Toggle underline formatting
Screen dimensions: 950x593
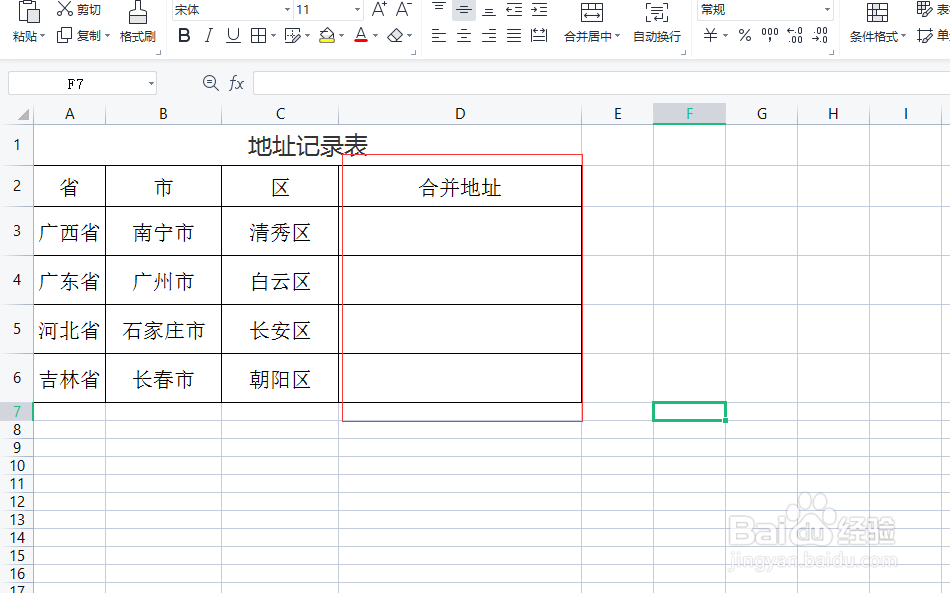tap(233, 36)
